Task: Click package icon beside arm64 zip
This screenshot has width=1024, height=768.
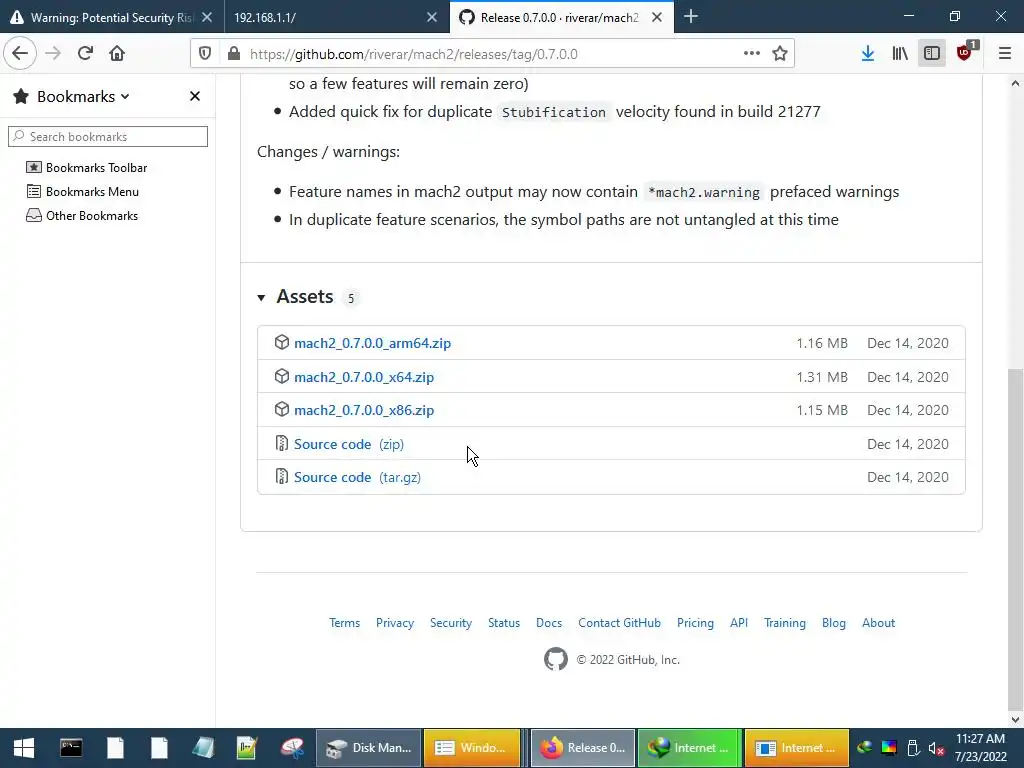Action: pos(281,343)
